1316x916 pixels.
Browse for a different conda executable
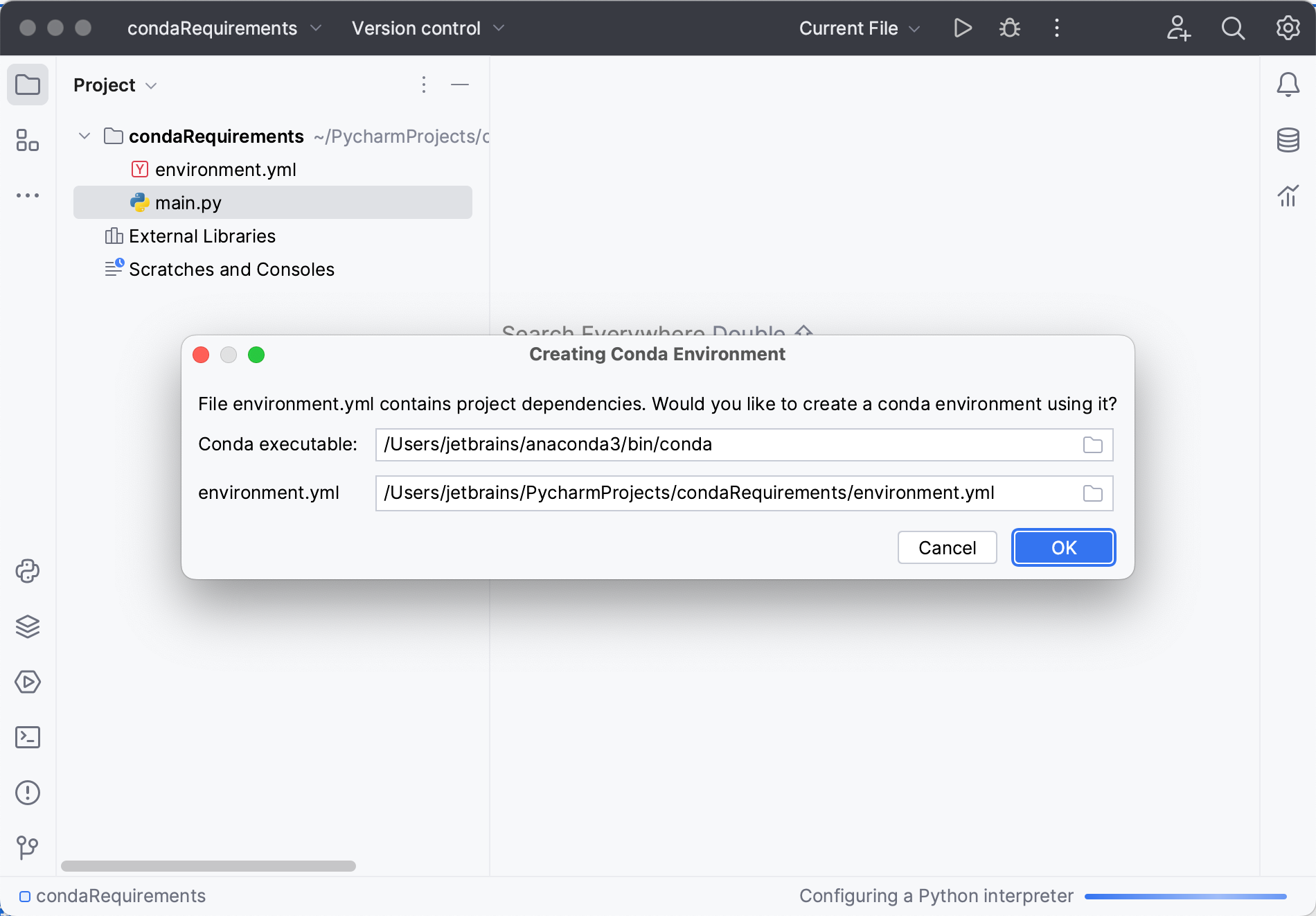click(1093, 445)
